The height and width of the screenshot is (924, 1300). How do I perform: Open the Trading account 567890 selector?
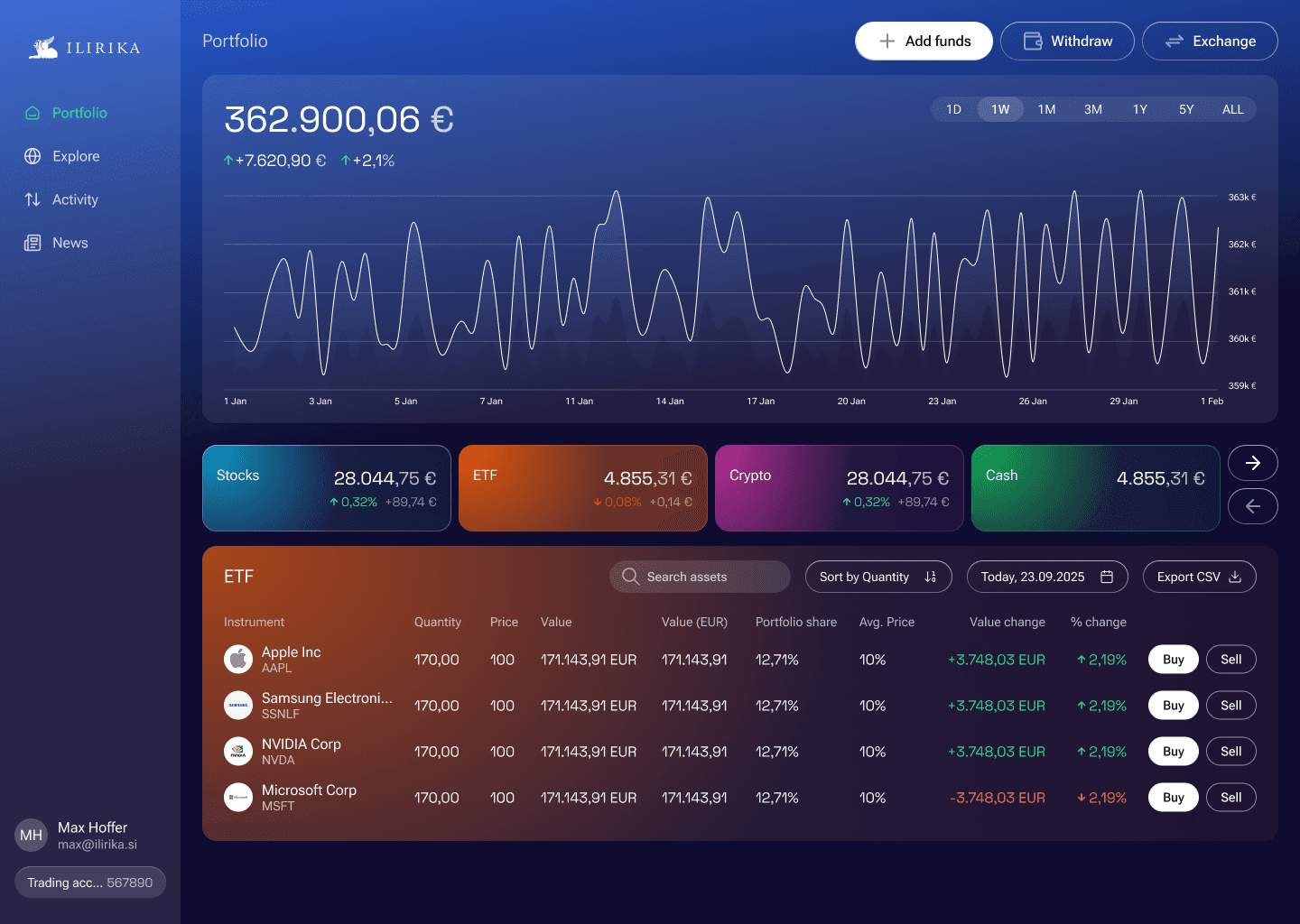(x=90, y=882)
